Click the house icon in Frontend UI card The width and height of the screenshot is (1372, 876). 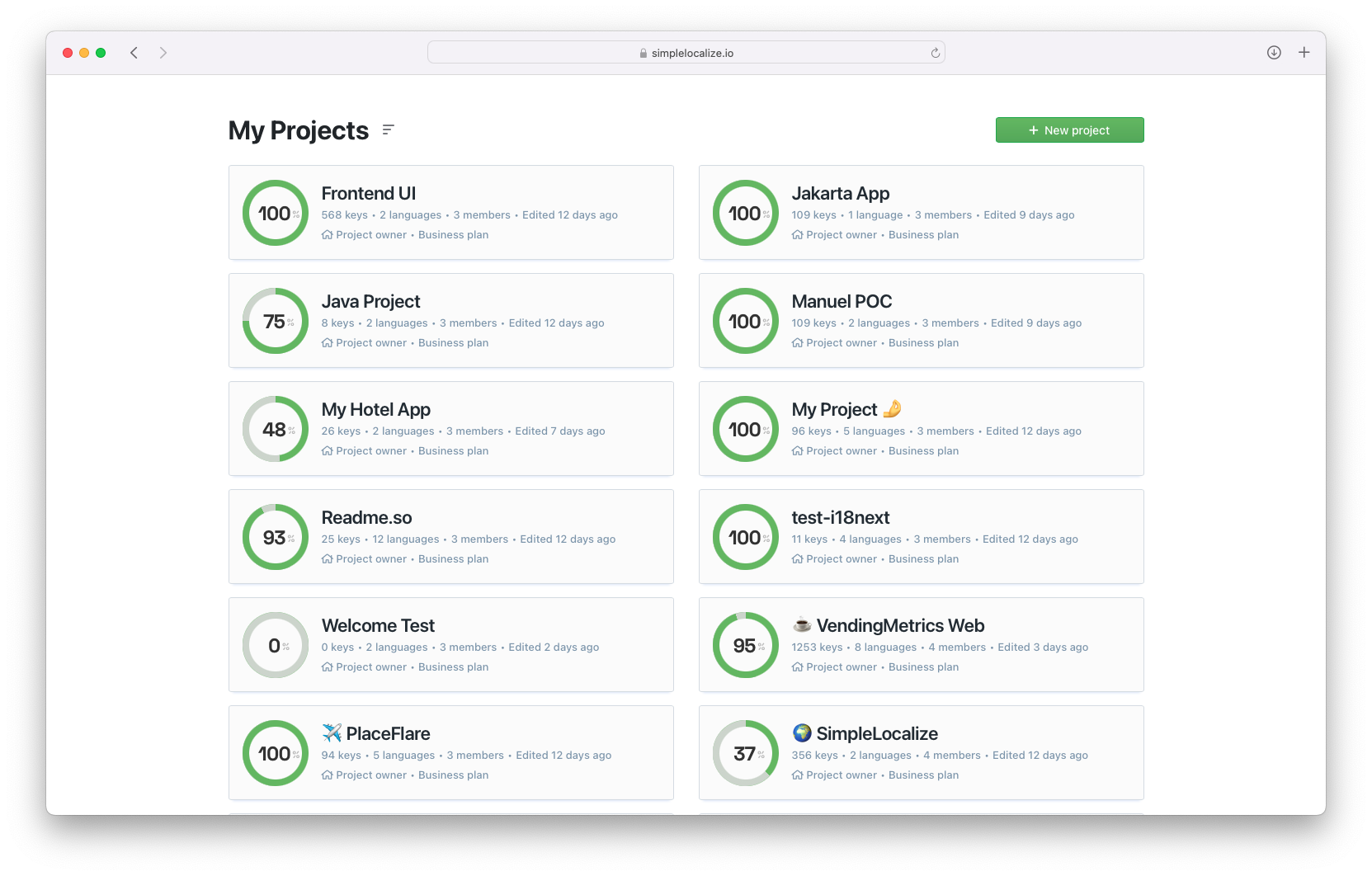[x=328, y=235]
